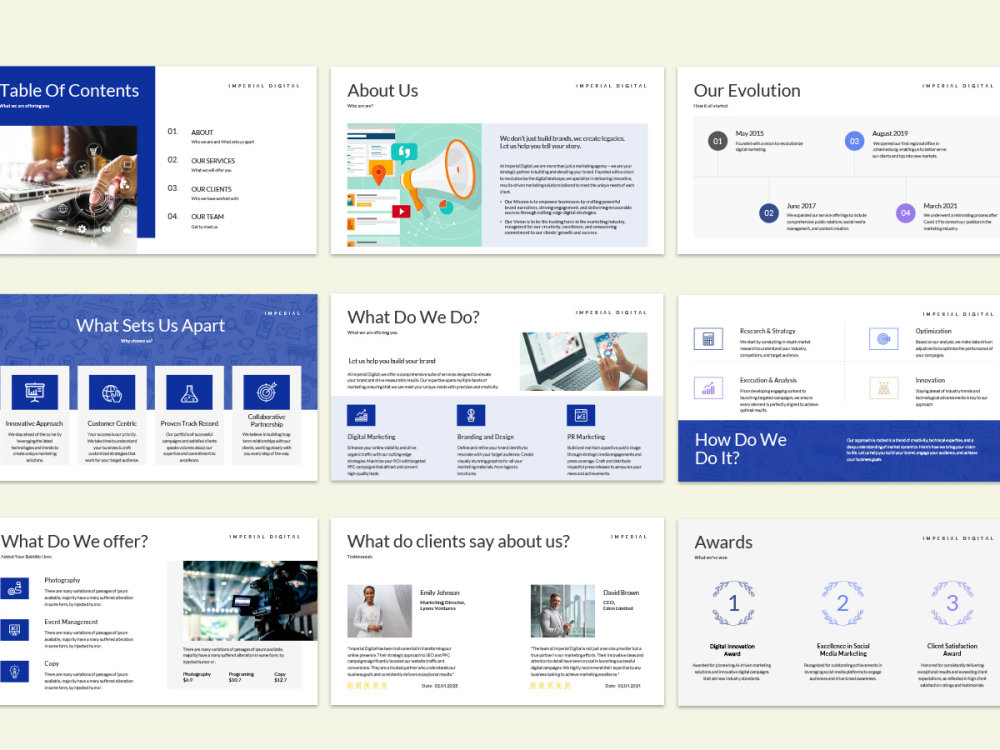The height and width of the screenshot is (750, 1000).
Task: Click the 'Client Satisfaction Award' label
Action: tap(952, 650)
